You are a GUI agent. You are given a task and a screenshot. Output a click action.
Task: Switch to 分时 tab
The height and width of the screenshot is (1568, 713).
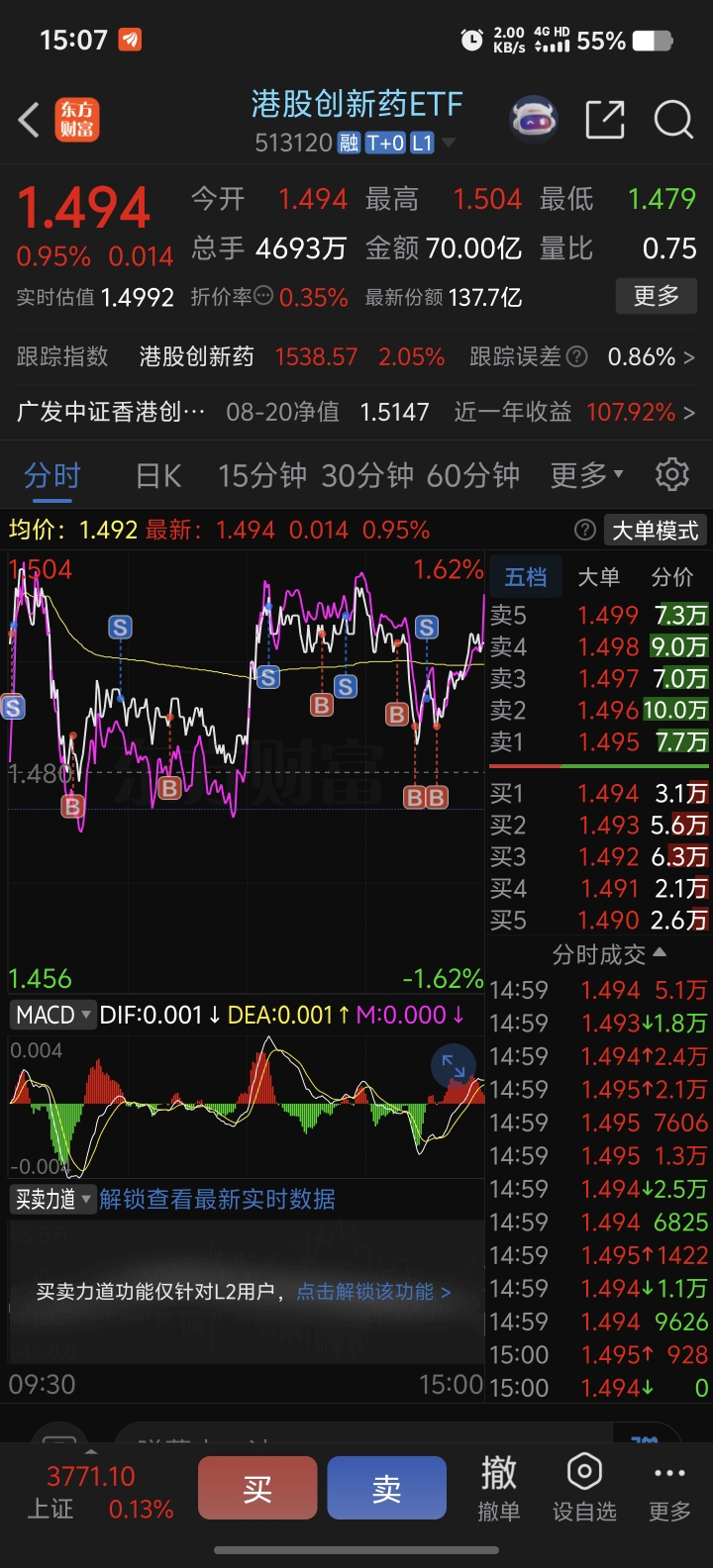[51, 475]
